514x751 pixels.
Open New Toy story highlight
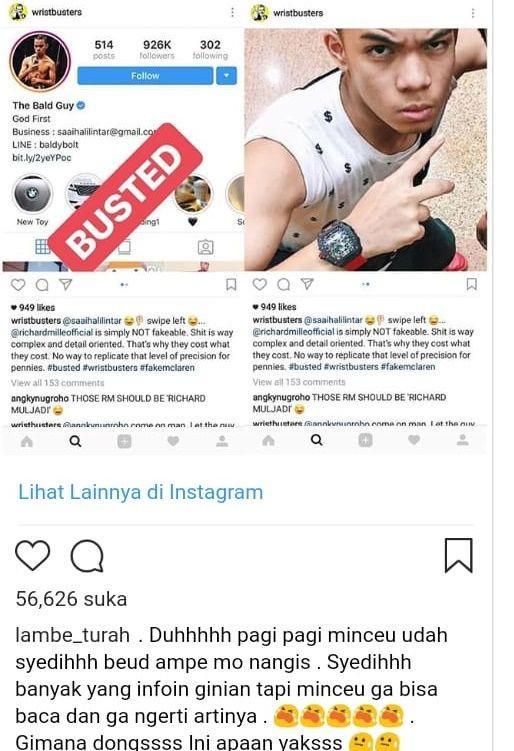click(32, 194)
